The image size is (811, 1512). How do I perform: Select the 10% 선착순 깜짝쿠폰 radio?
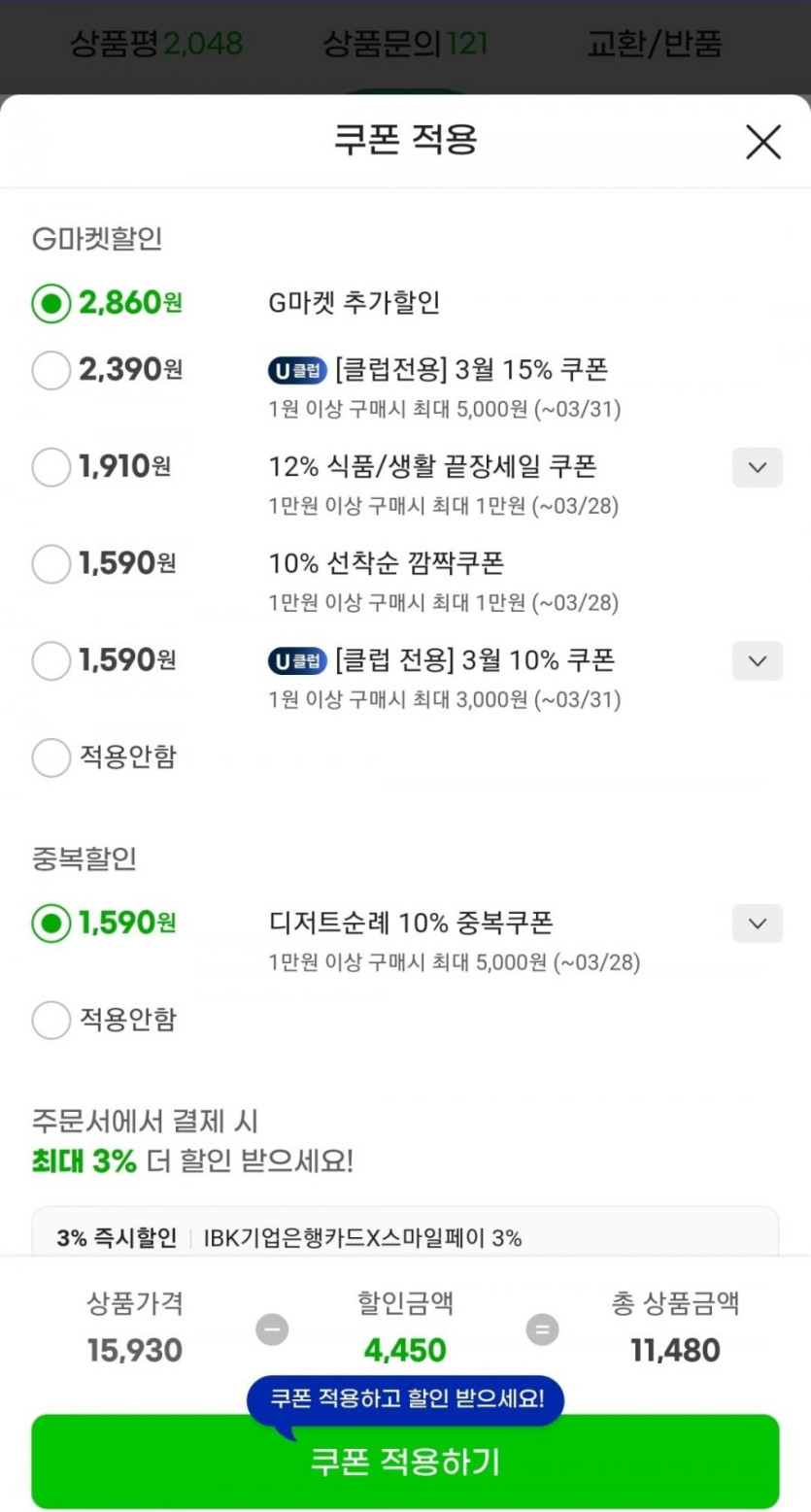click(x=51, y=563)
